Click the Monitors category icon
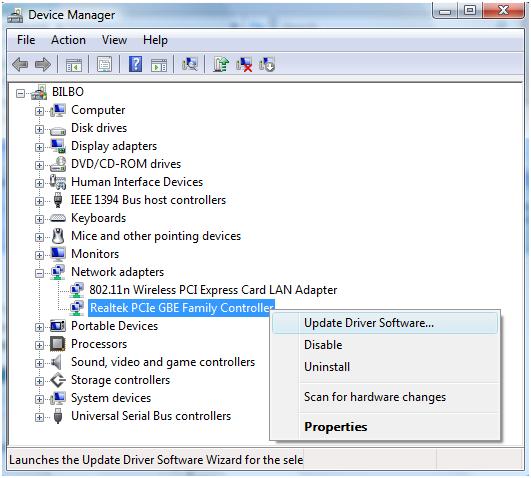531x478 pixels. (x=58, y=254)
